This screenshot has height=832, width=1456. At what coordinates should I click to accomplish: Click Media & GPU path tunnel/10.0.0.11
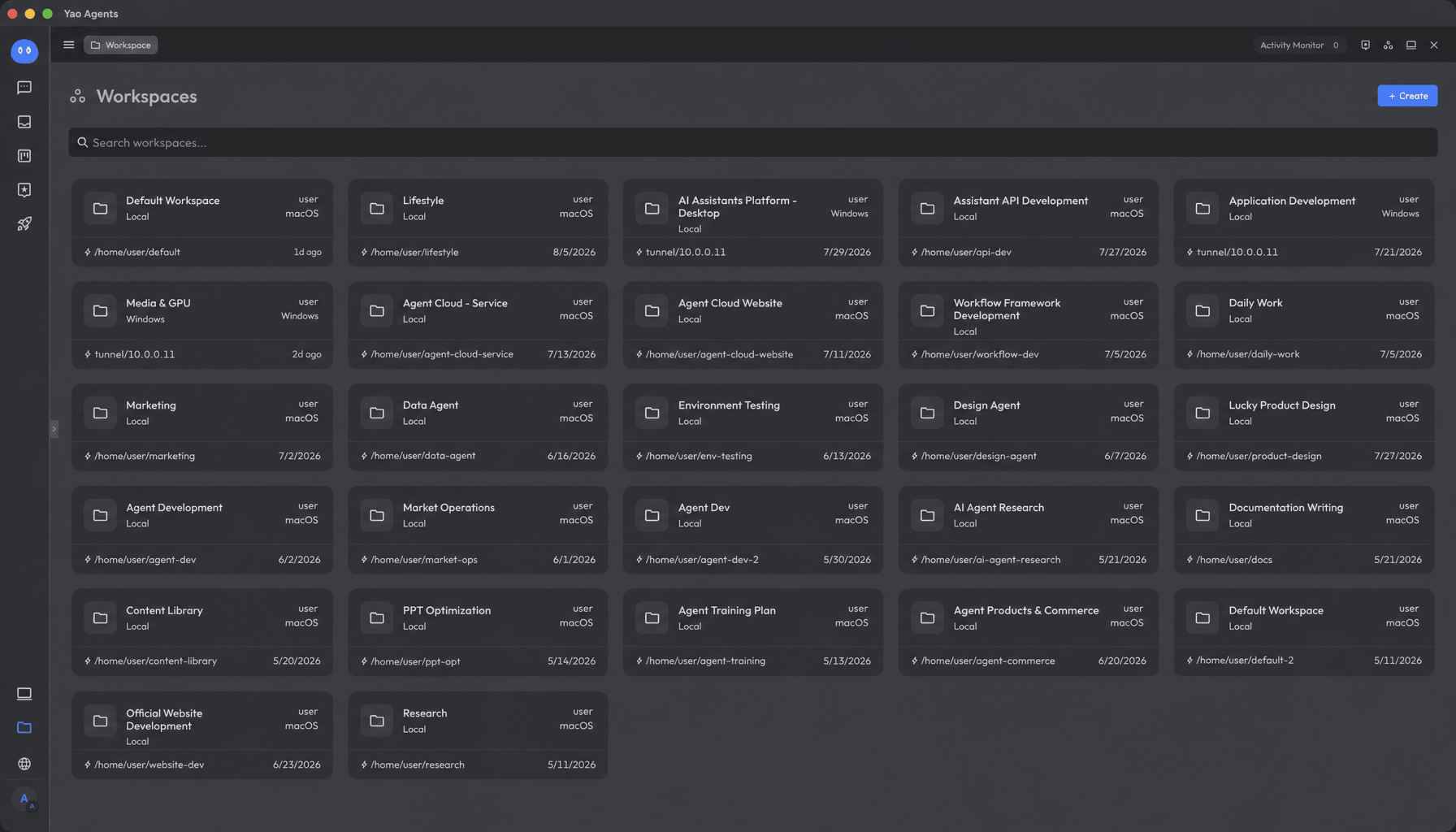134,354
